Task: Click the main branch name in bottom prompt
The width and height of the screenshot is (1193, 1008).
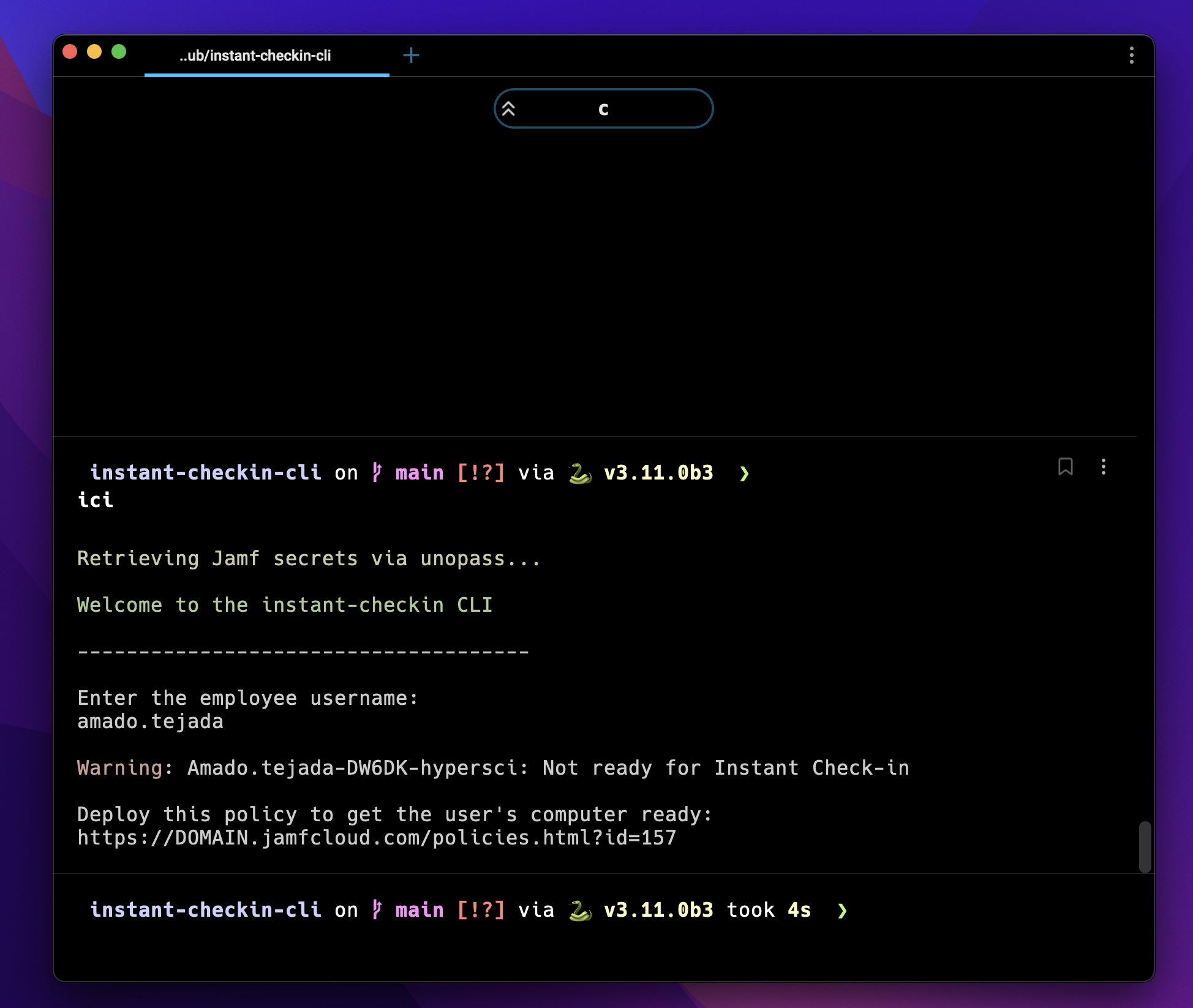Action: 420,910
